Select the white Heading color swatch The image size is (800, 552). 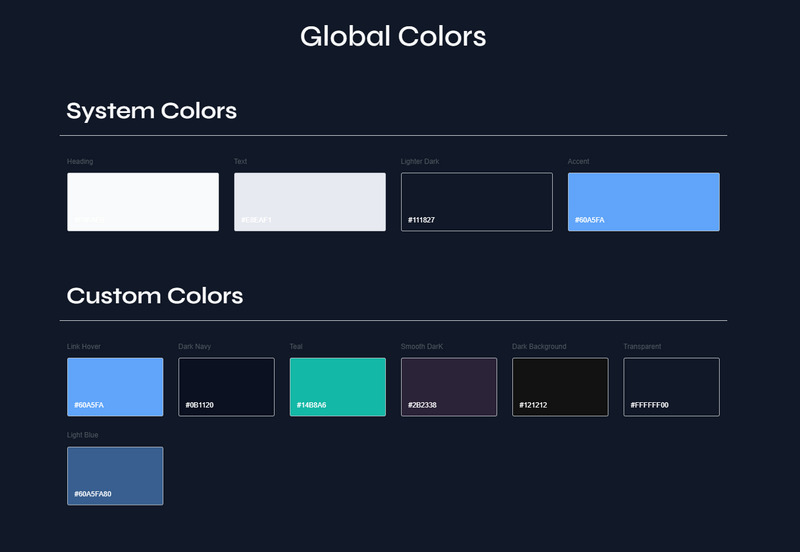143,201
